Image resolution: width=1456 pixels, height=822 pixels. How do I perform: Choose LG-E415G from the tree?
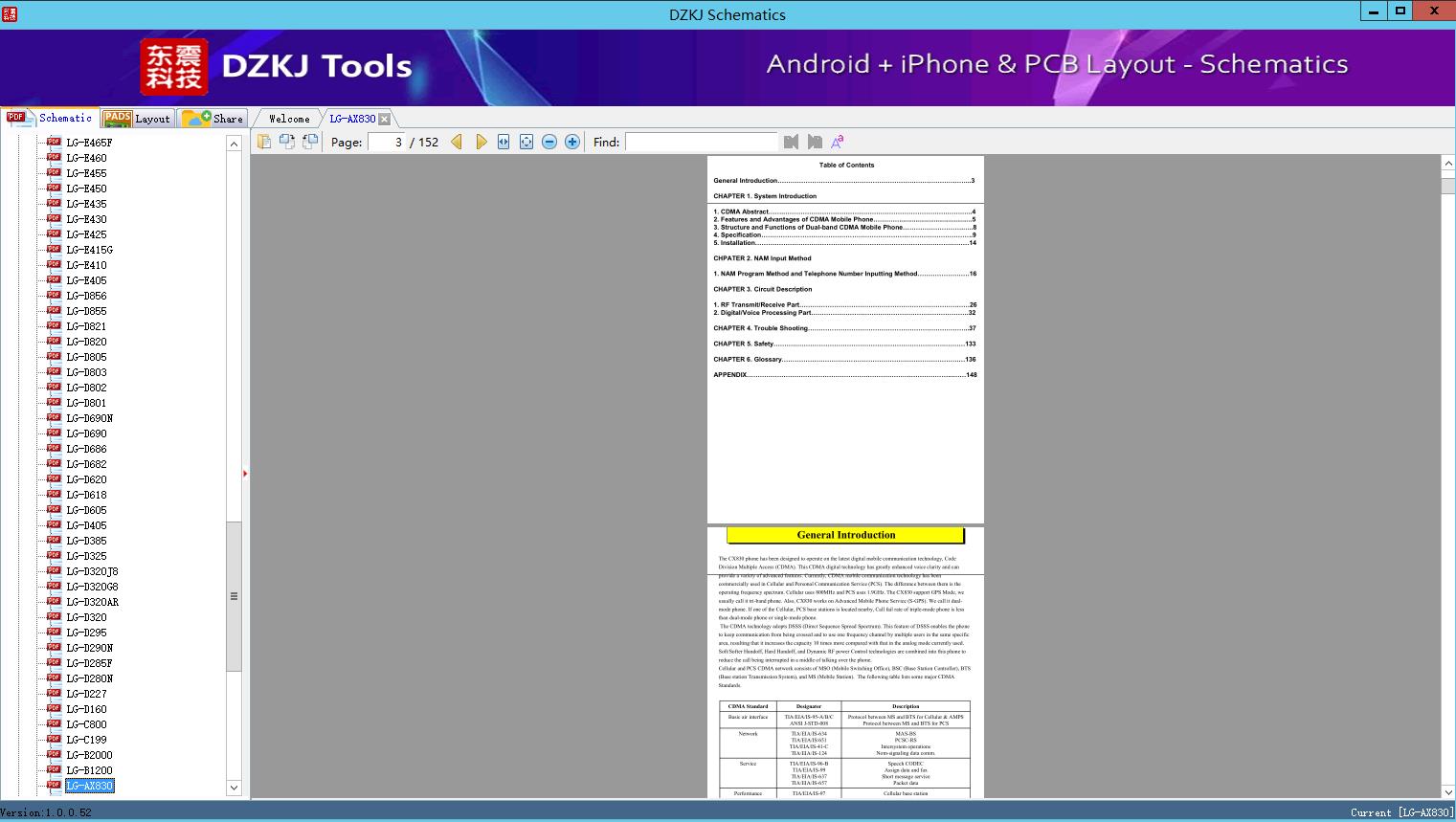click(x=89, y=250)
